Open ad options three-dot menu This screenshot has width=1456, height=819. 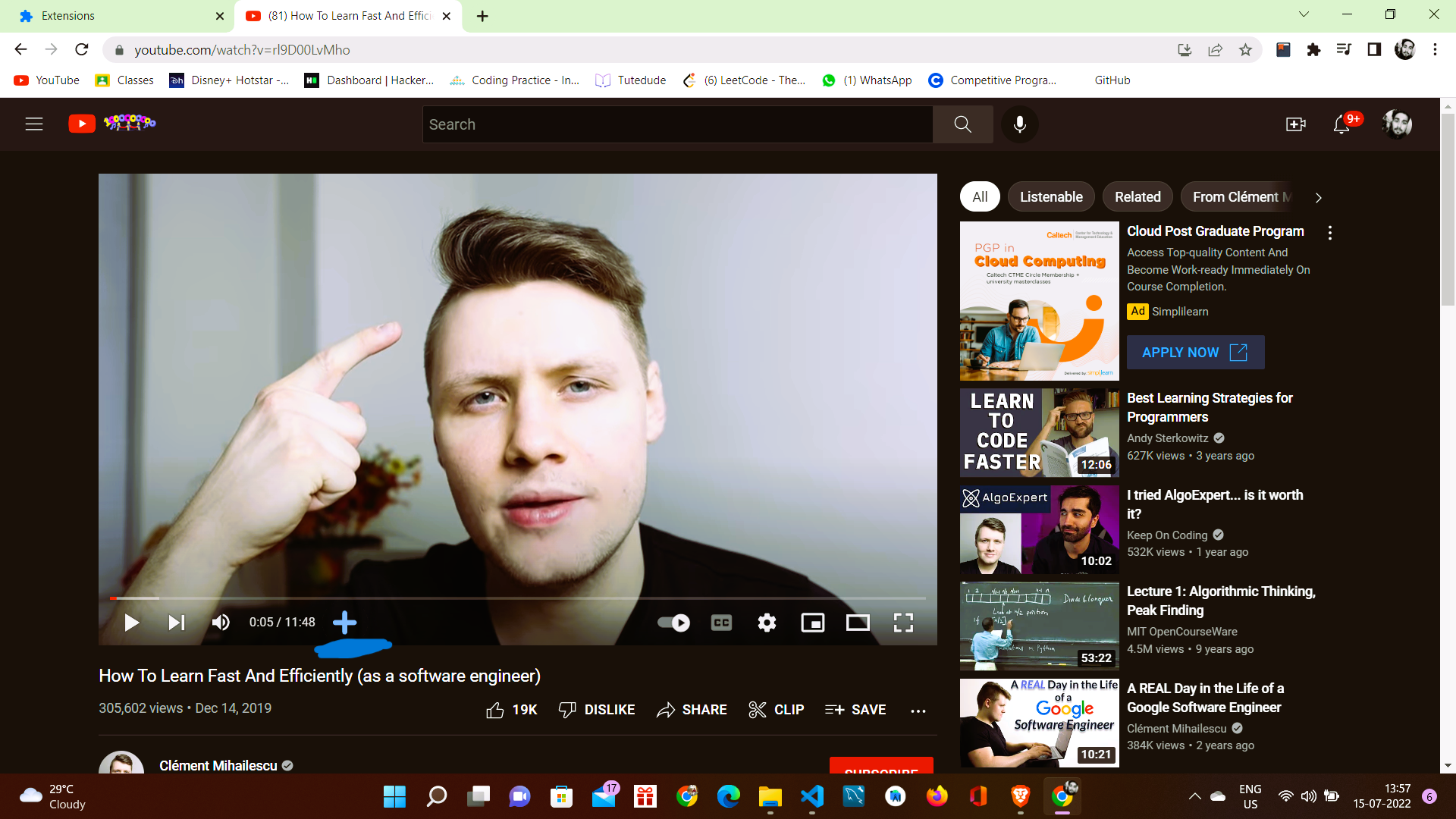1329,233
